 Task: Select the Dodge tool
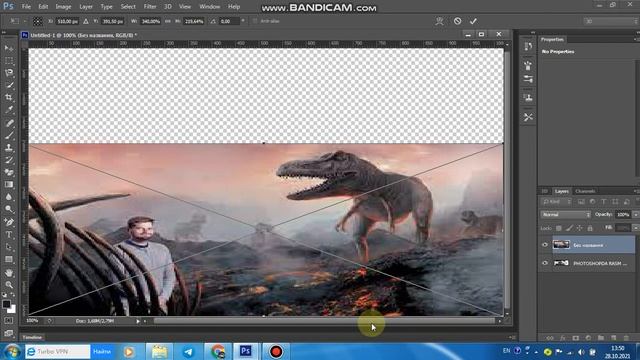click(x=9, y=209)
